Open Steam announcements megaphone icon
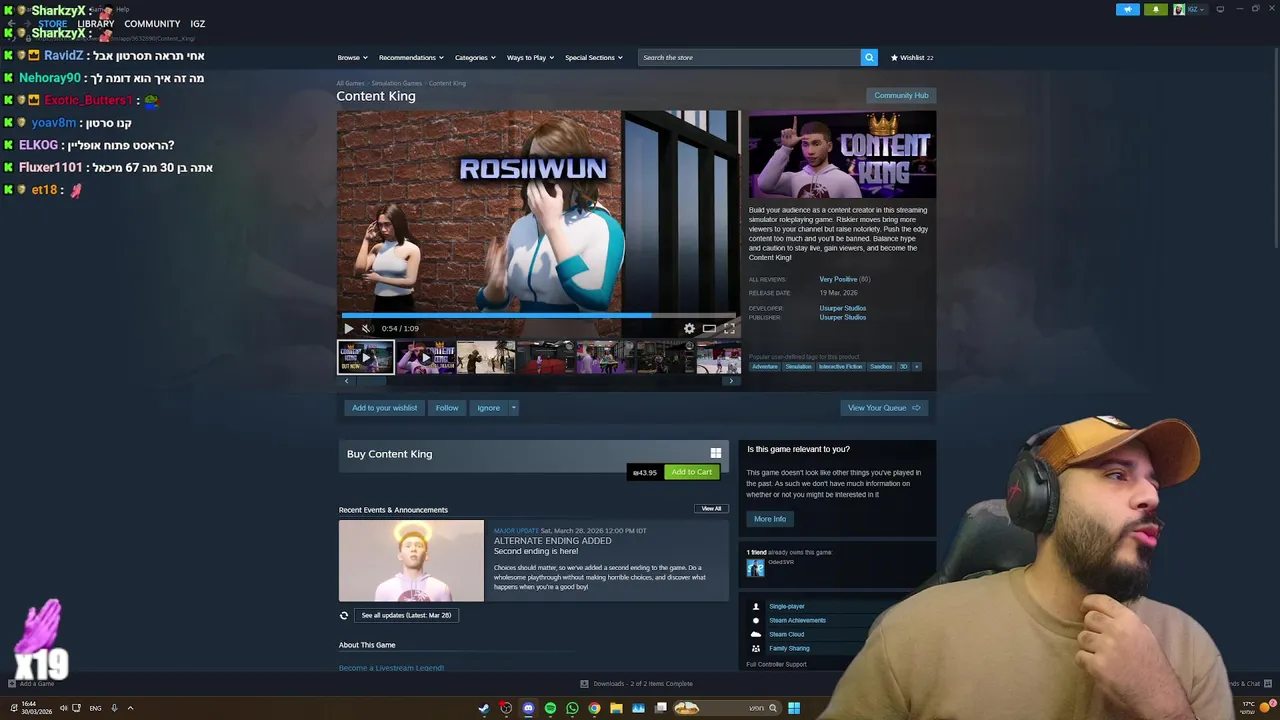The width and height of the screenshot is (1280, 720). 1128,9
